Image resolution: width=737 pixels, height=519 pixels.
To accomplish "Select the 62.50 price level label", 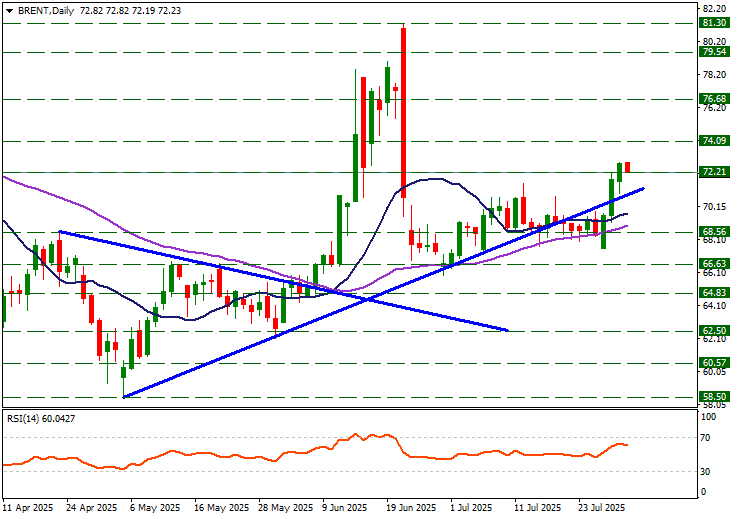I will pyautogui.click(x=714, y=331).
